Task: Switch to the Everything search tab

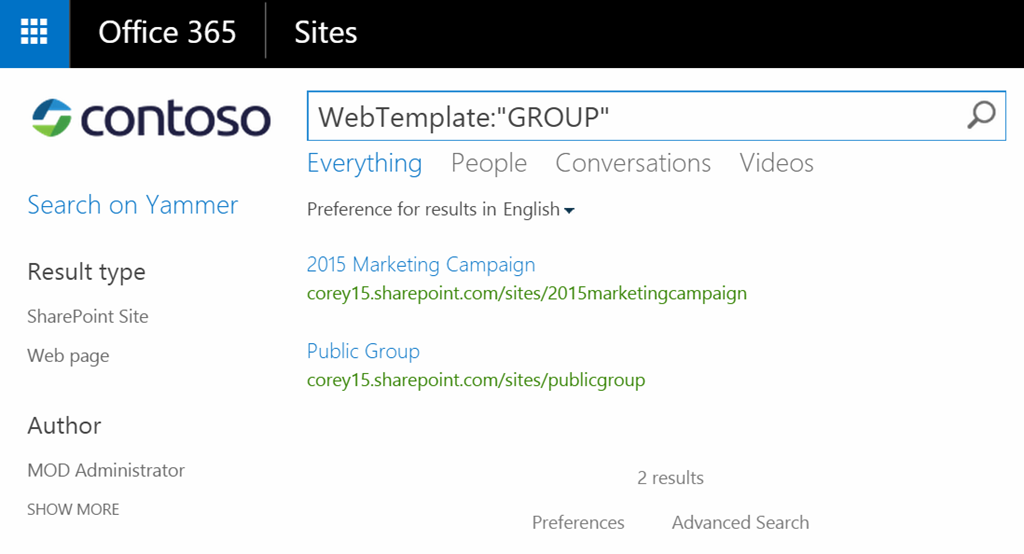Action: (x=364, y=163)
